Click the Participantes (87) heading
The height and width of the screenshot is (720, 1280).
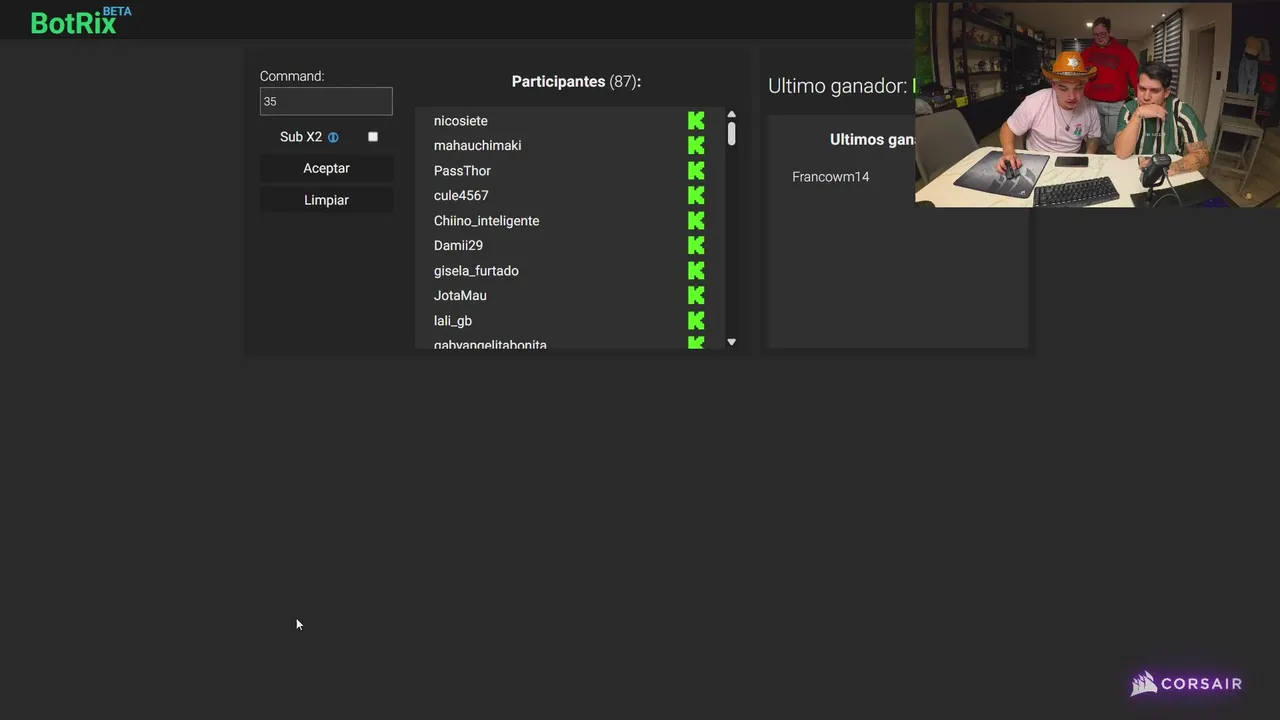[x=576, y=82]
